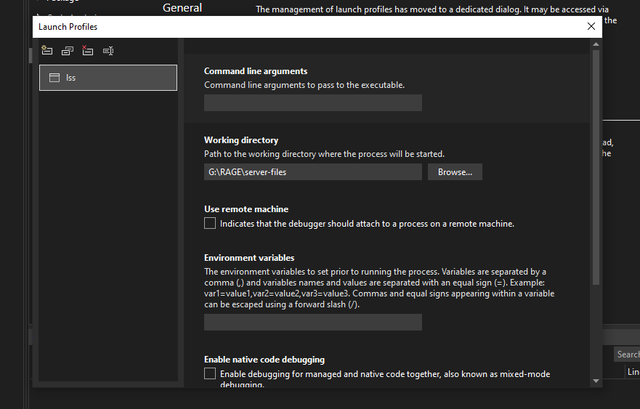Screen dimensions: 640x409
Task: Click the Working directory heading text
Action: 241,140
